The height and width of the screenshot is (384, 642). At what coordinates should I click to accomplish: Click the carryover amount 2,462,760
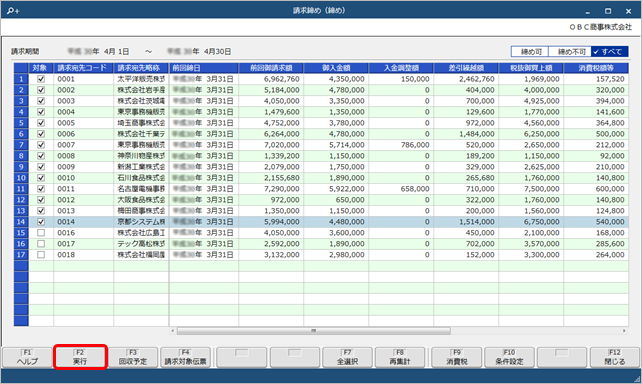pyautogui.click(x=477, y=79)
